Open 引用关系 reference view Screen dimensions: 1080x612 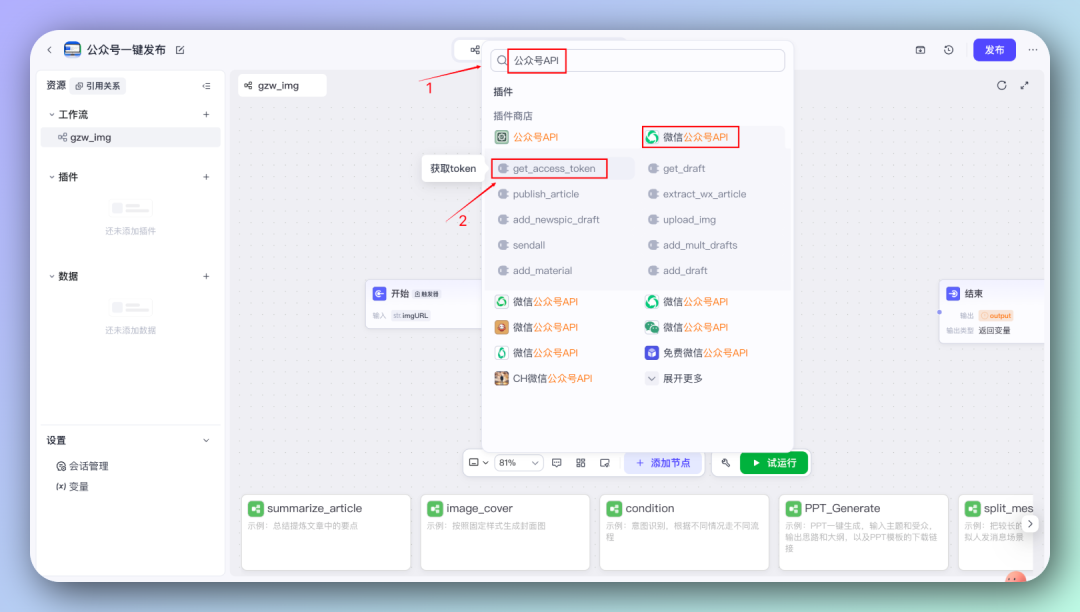pyautogui.click(x=98, y=86)
